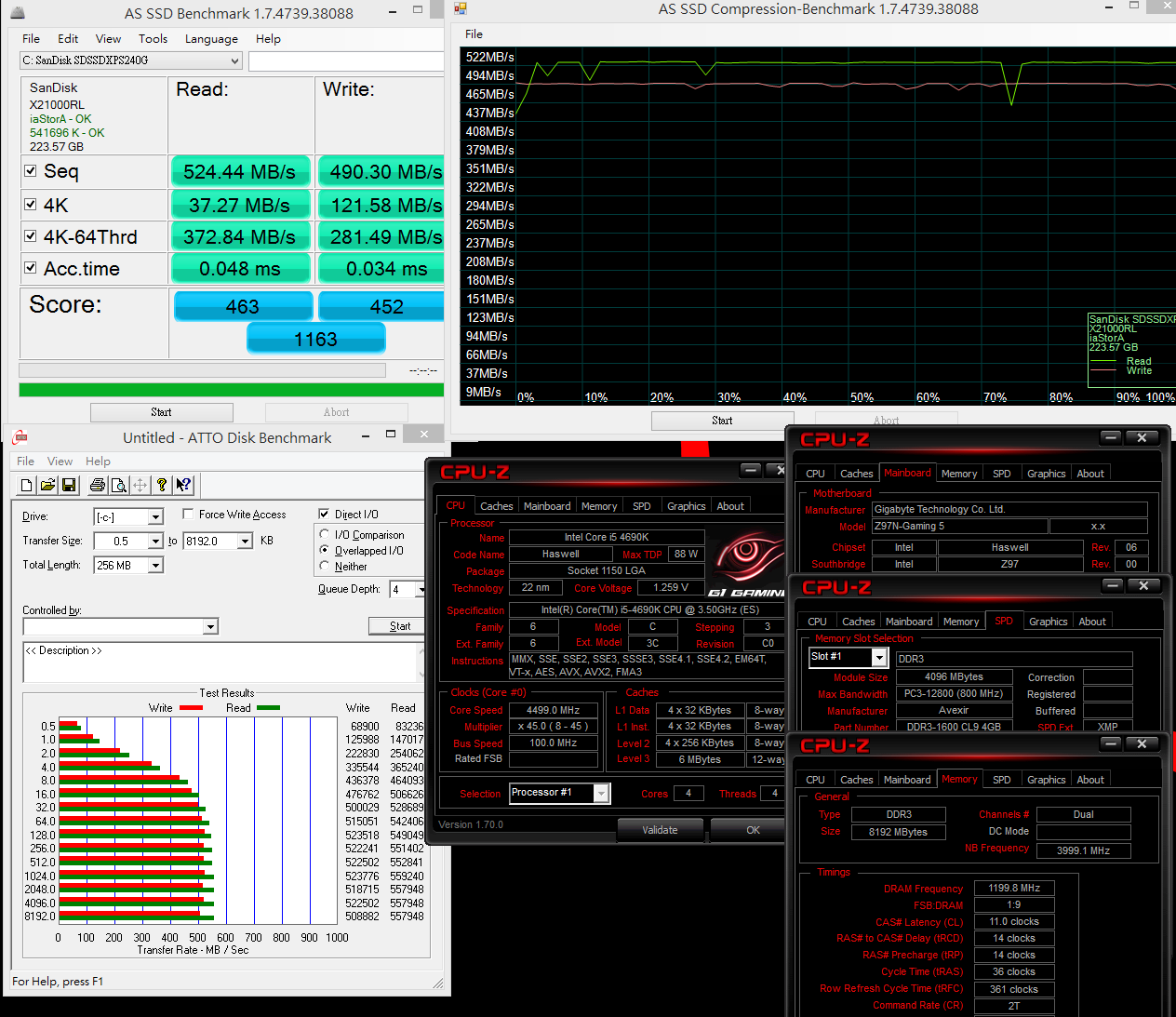The width and height of the screenshot is (1176, 1017).
Task: Select the I/O Comparison radio button
Action: coord(325,534)
